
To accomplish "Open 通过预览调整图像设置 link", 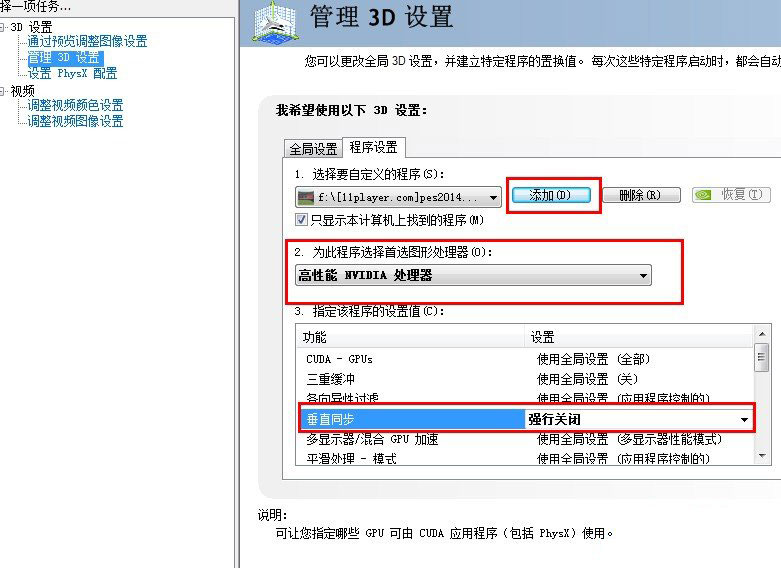I will 87,41.
